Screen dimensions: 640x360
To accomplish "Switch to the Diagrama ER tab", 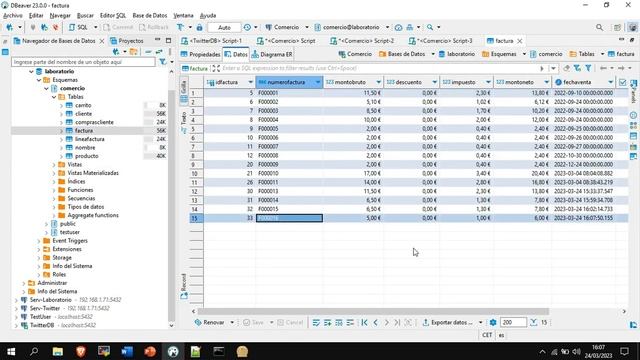I will [x=272, y=54].
